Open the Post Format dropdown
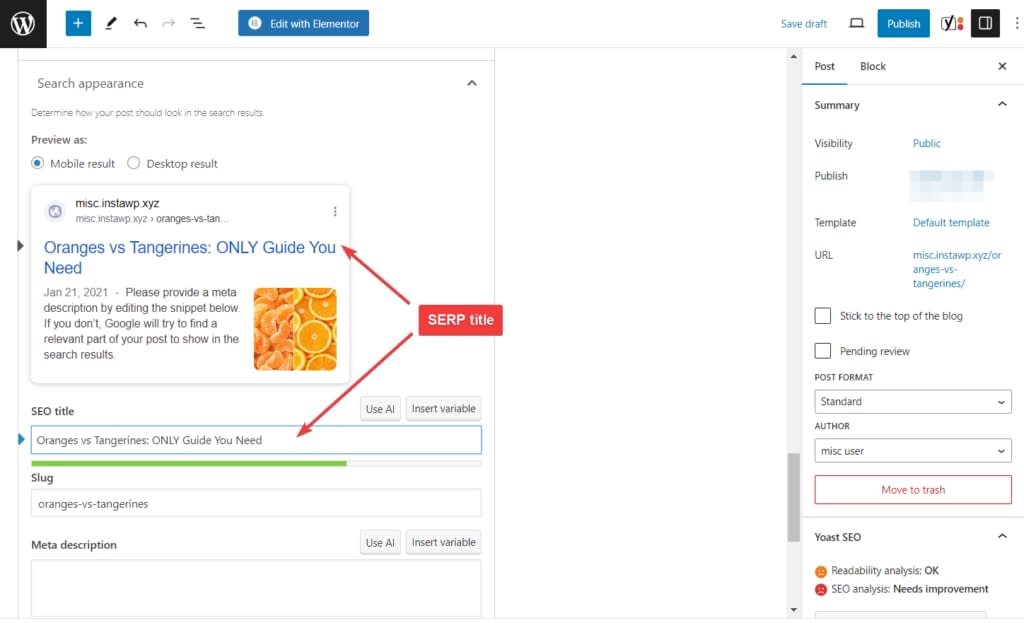 coord(912,401)
